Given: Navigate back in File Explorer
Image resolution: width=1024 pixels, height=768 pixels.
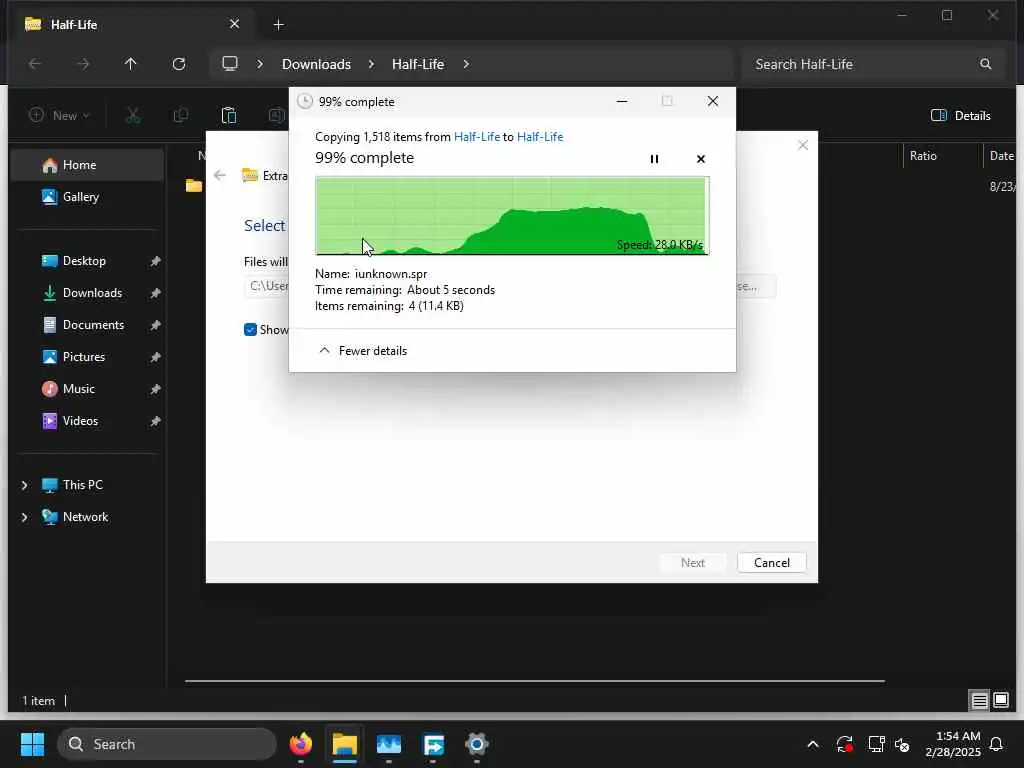Looking at the screenshot, I should coord(35,64).
